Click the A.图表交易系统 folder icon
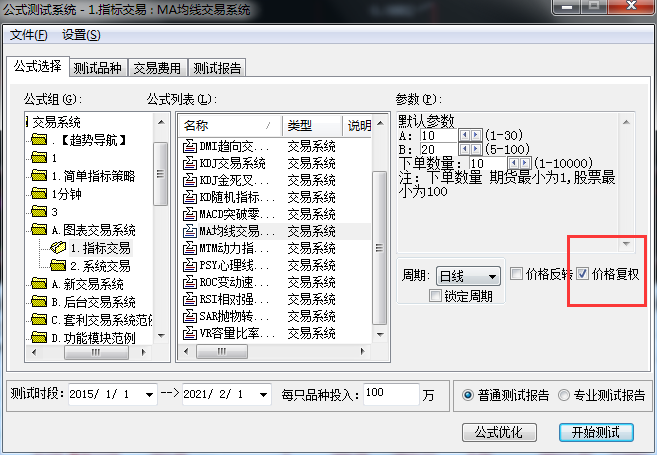 tap(39, 230)
